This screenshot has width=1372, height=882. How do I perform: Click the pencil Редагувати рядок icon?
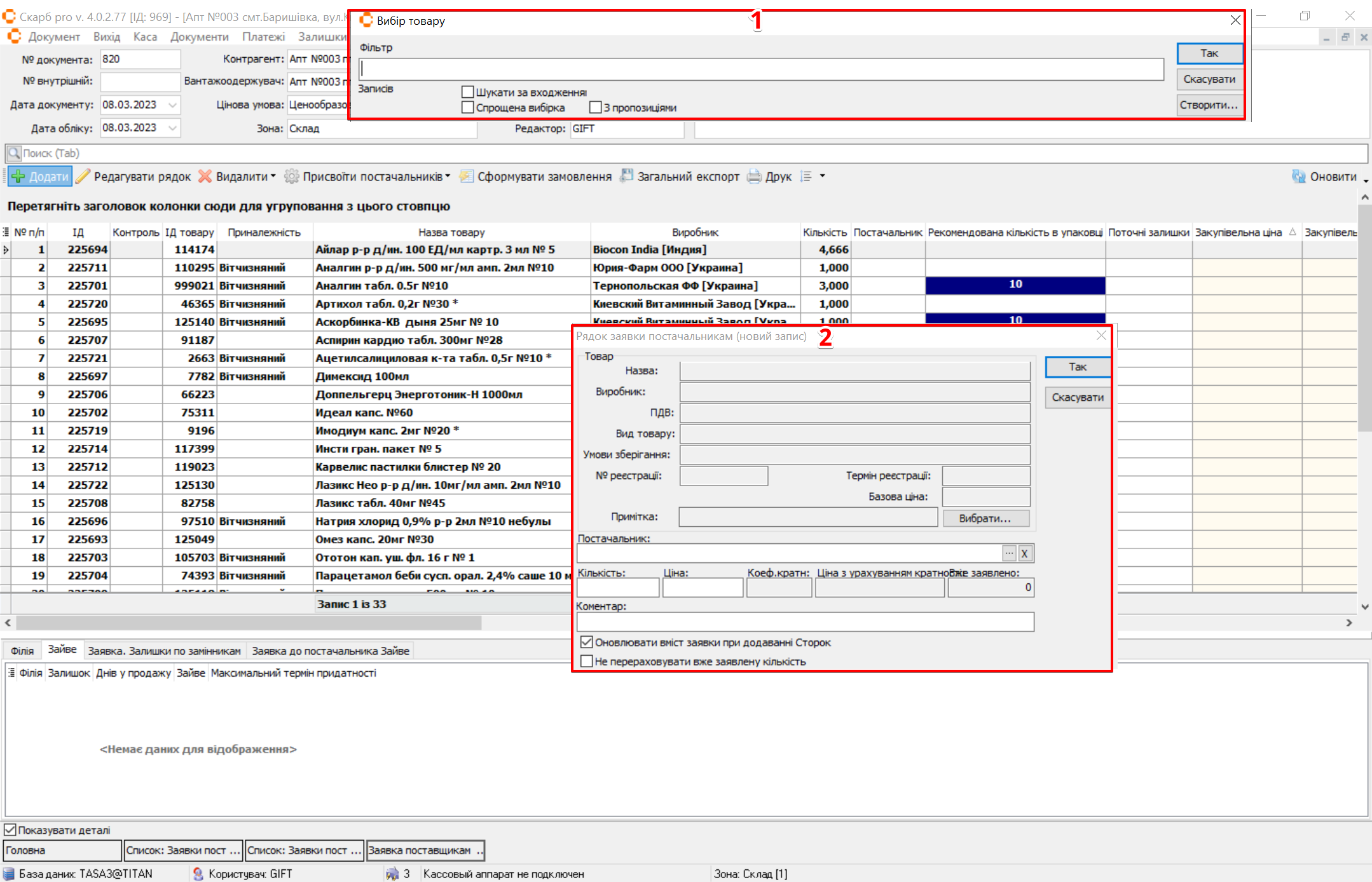pyautogui.click(x=83, y=177)
